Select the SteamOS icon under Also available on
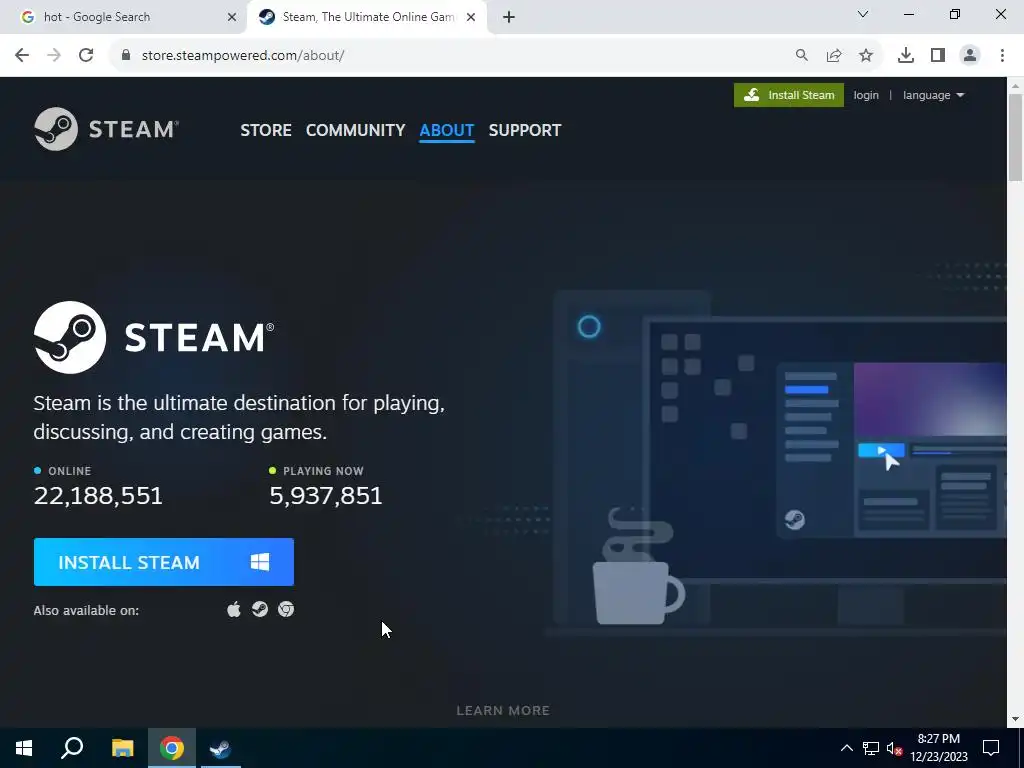 260,609
